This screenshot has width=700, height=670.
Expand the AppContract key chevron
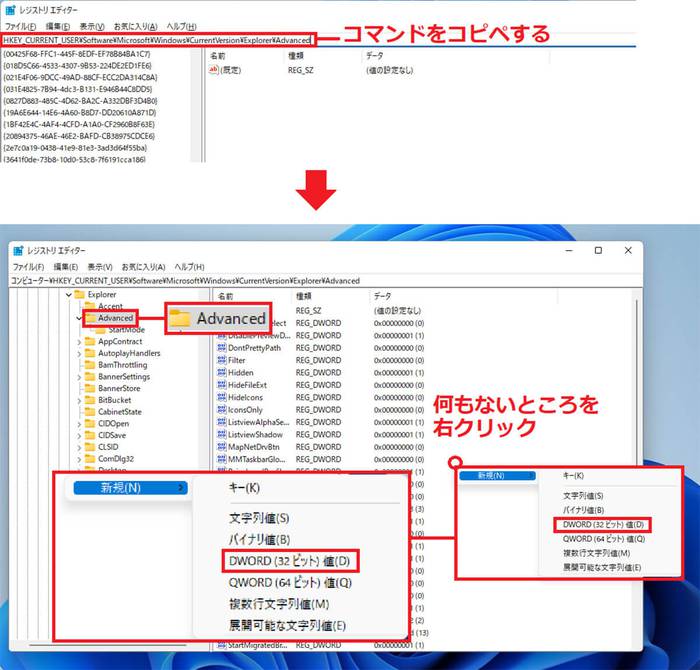pos(79,342)
